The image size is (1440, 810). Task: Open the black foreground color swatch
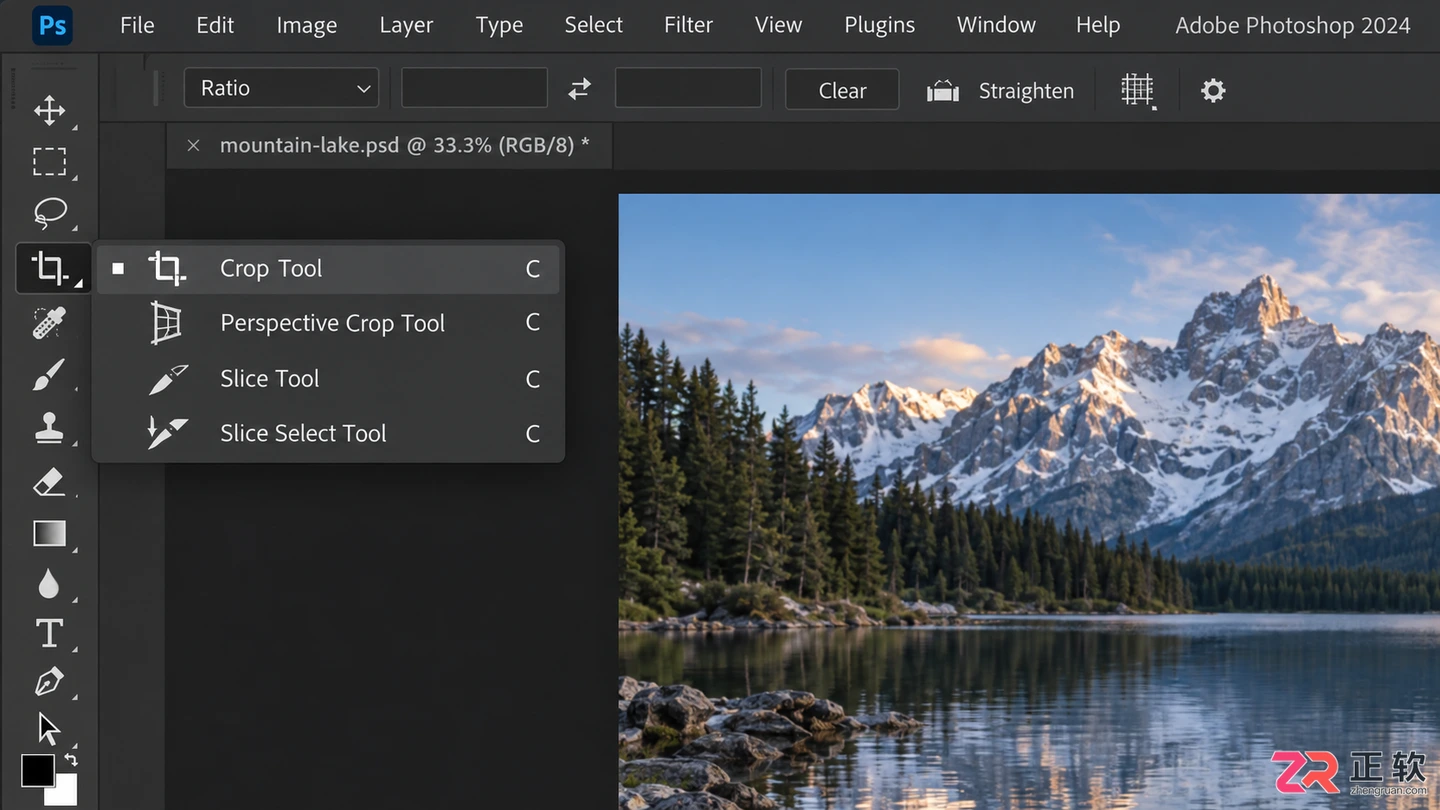coord(38,770)
